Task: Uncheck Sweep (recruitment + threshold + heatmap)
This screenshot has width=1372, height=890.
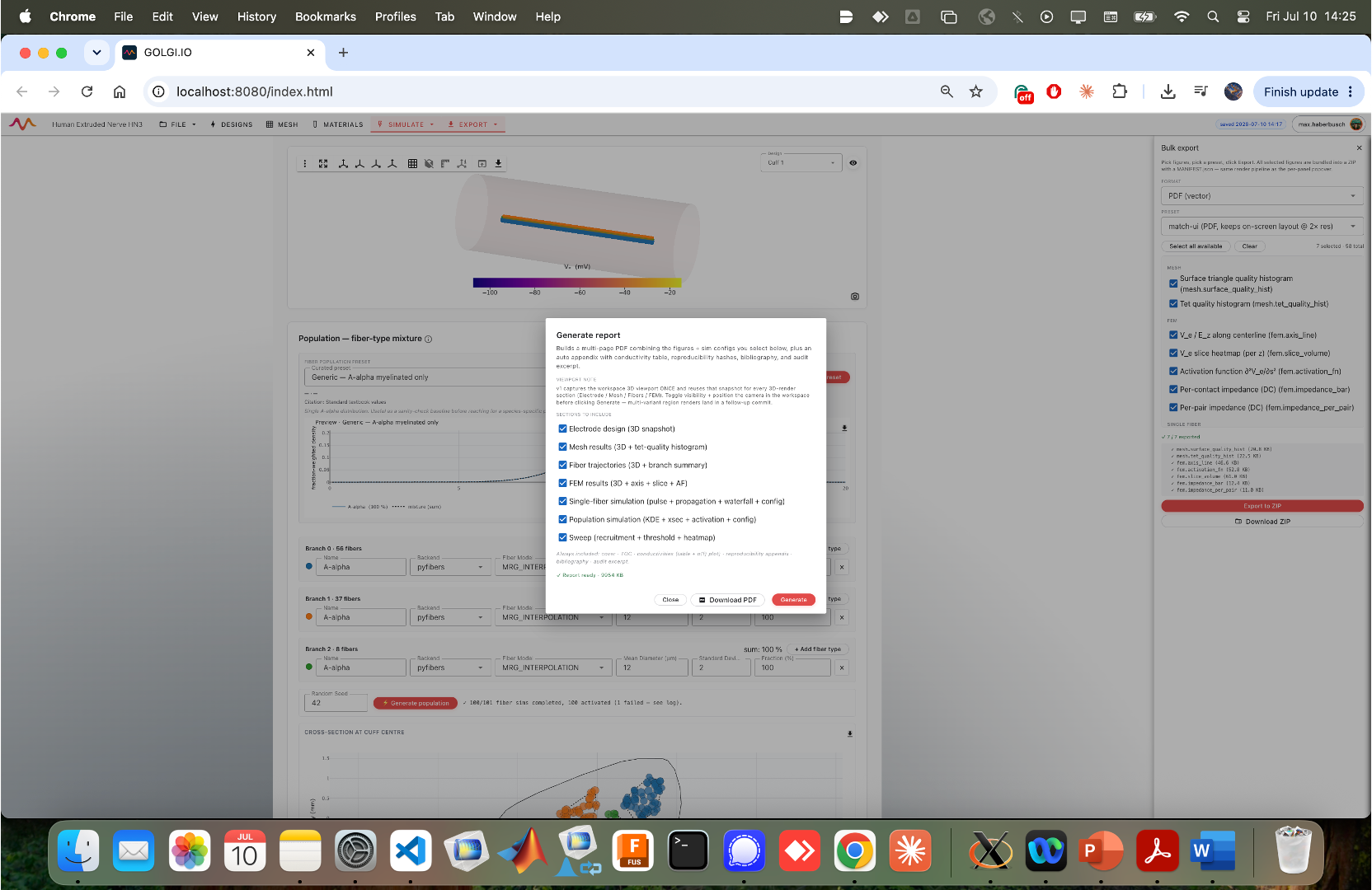Action: coord(562,537)
